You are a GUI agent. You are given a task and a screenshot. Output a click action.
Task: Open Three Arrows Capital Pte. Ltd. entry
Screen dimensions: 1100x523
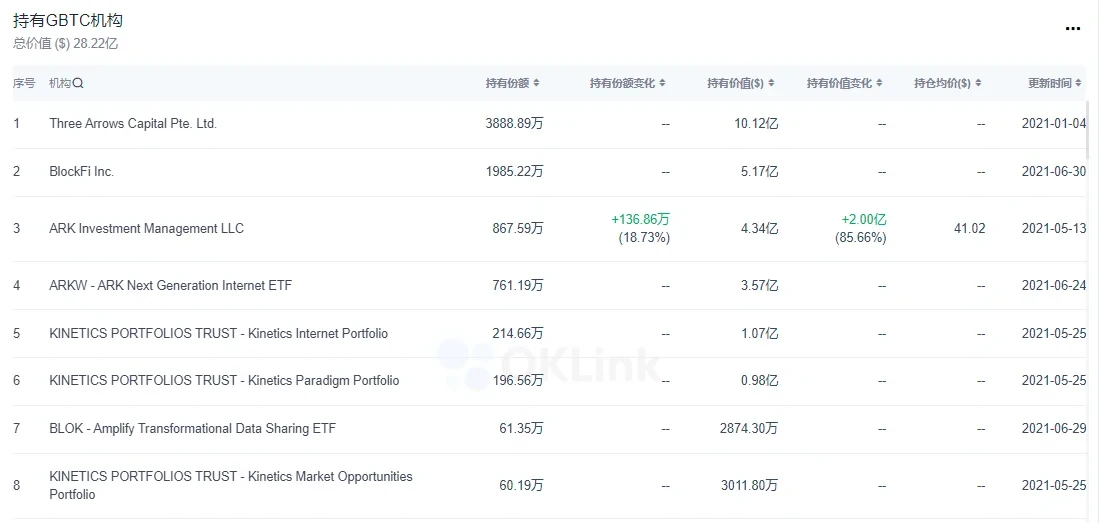pyautogui.click(x=133, y=124)
